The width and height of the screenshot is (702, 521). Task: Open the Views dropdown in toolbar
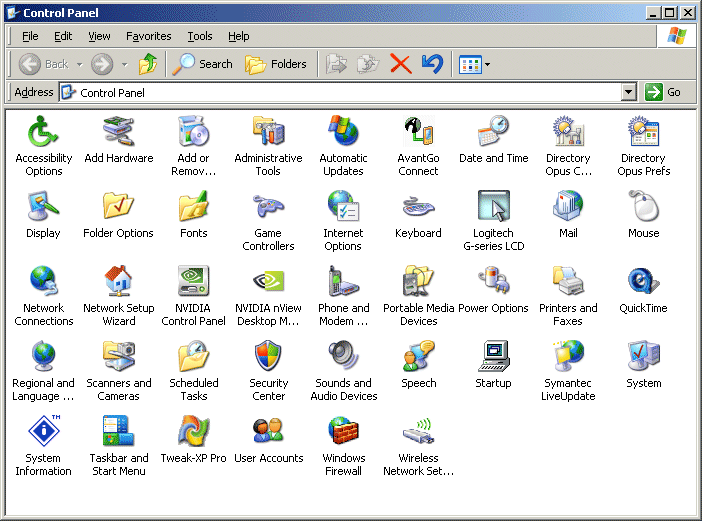487,65
